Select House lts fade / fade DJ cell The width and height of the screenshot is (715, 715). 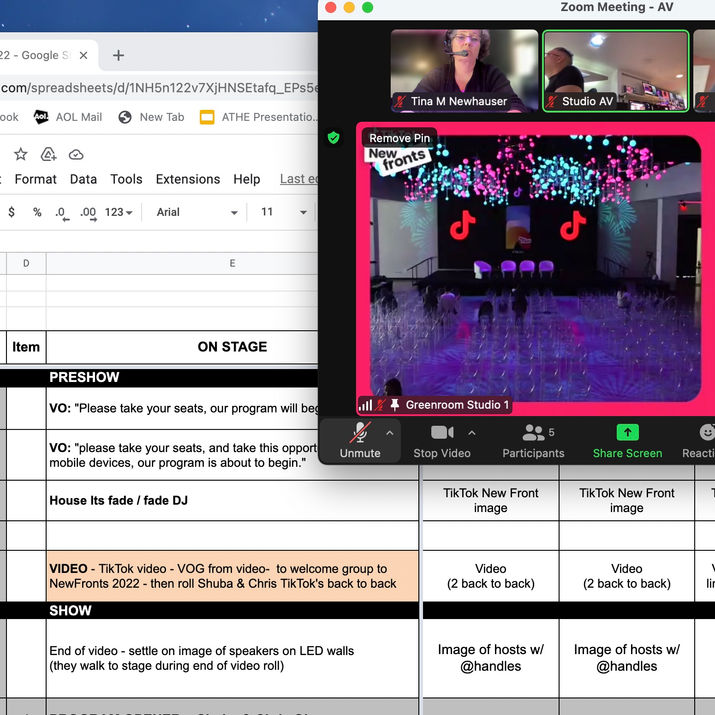[232, 500]
